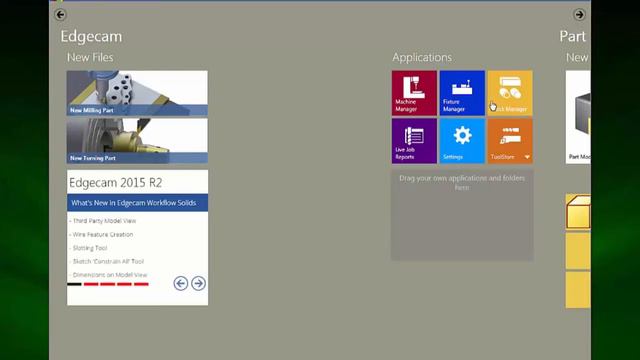The width and height of the screenshot is (640, 360).
Task: Select 'Wire Feature Creation' item
Action: tap(102, 235)
